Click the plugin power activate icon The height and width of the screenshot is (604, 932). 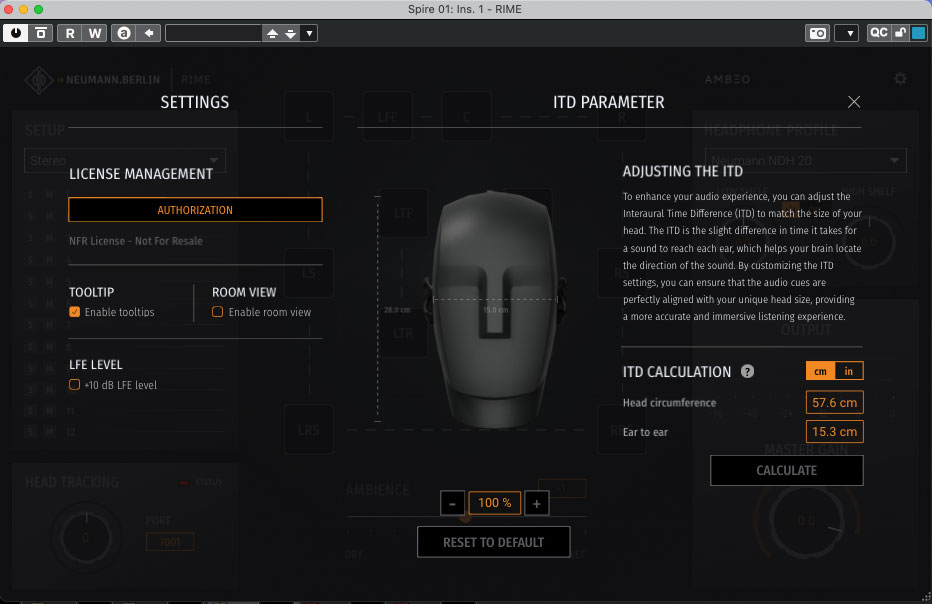click(16, 33)
